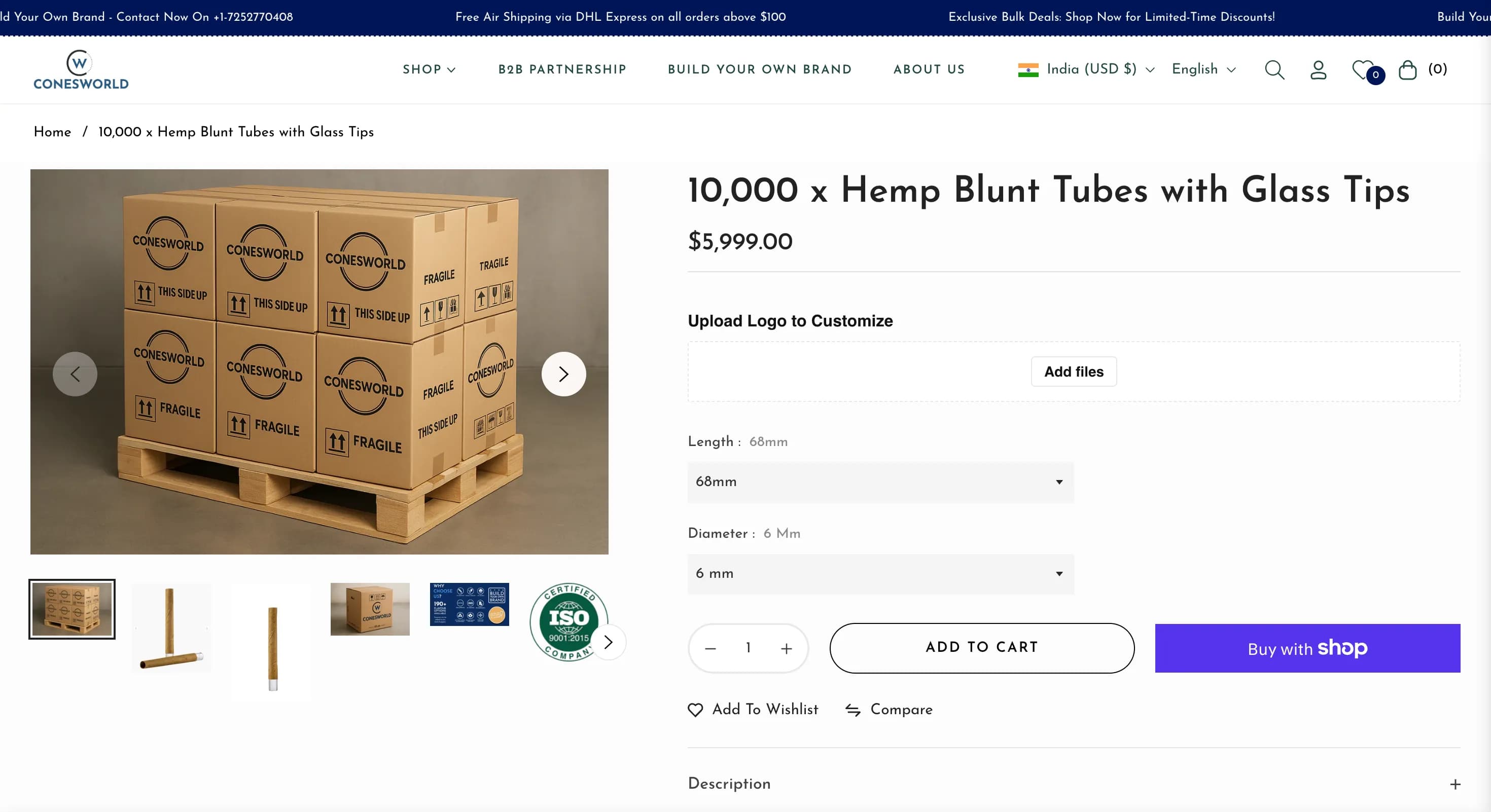
Task: Open the India (USD $) currency selector
Action: (x=1086, y=69)
